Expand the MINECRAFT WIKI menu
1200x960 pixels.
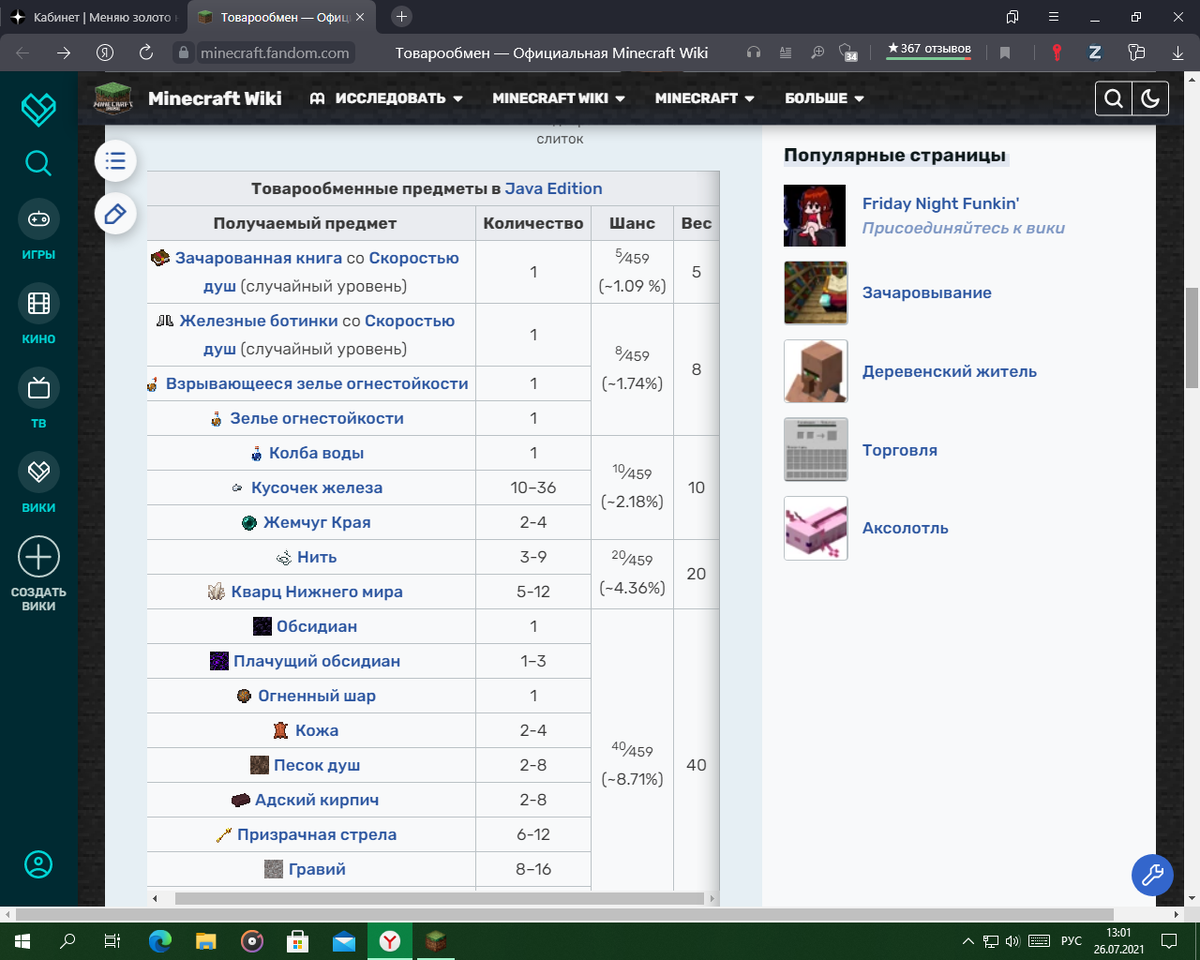coord(559,98)
